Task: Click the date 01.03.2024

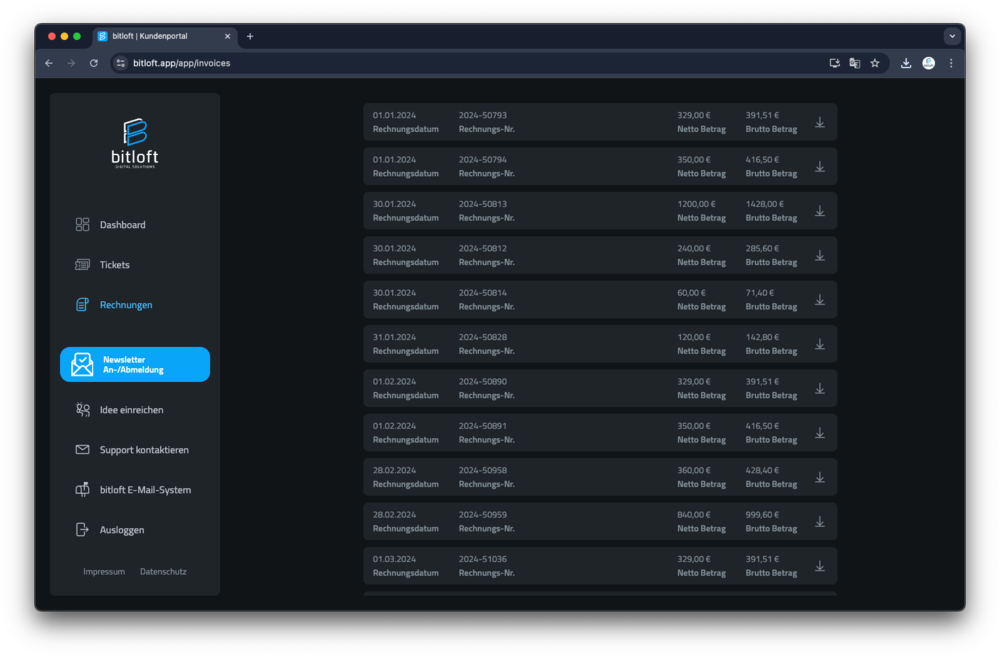Action: coord(394,559)
